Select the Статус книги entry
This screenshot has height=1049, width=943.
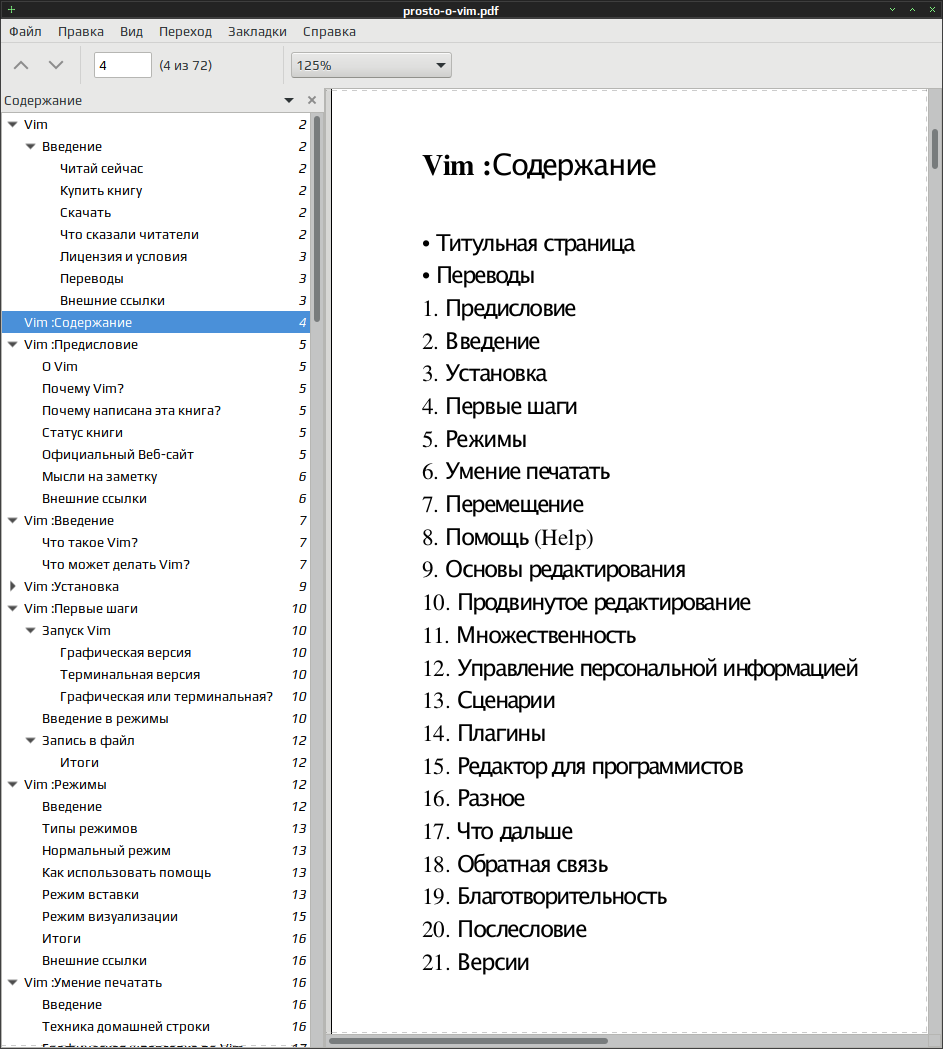[82, 433]
